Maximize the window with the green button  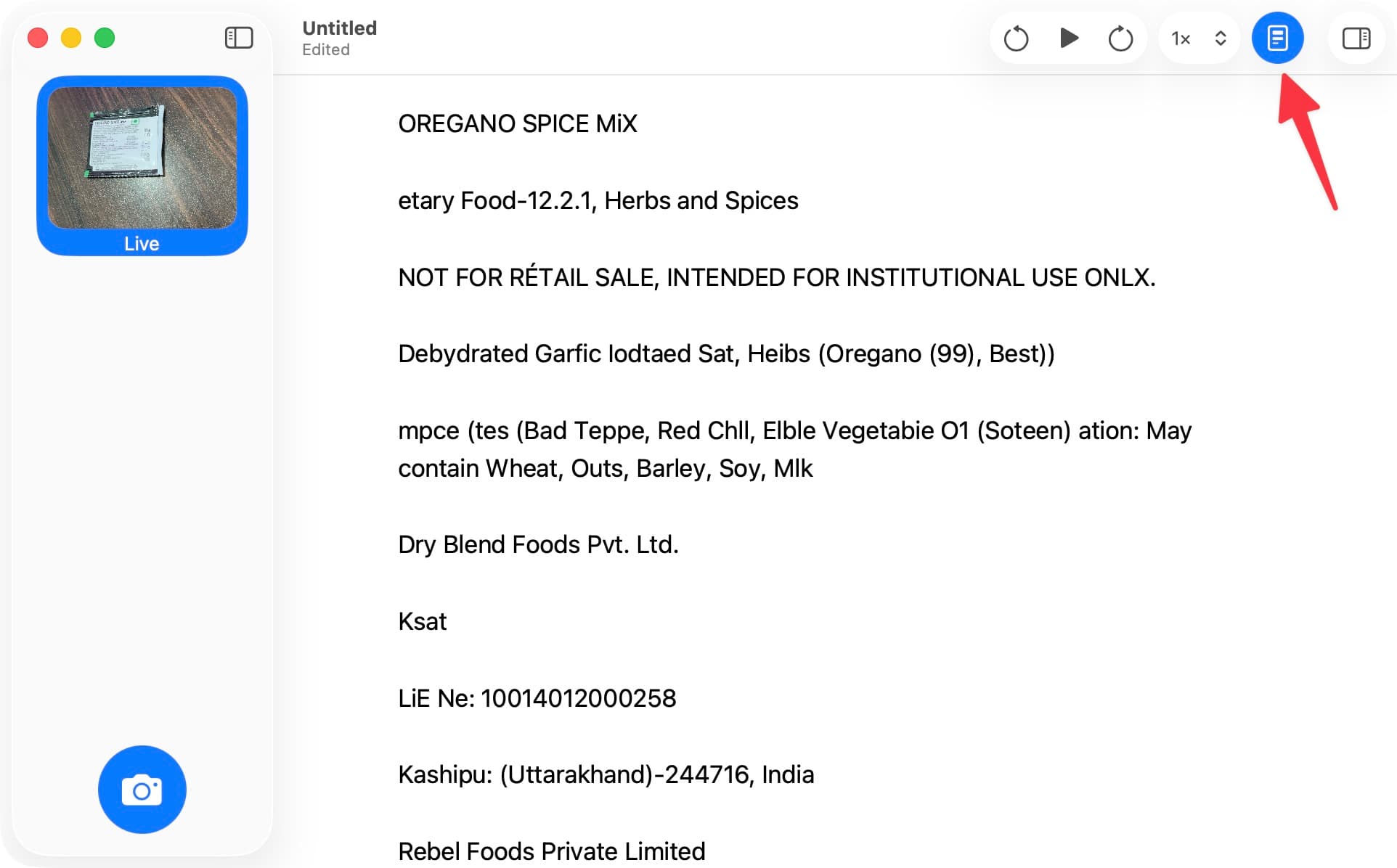105,38
